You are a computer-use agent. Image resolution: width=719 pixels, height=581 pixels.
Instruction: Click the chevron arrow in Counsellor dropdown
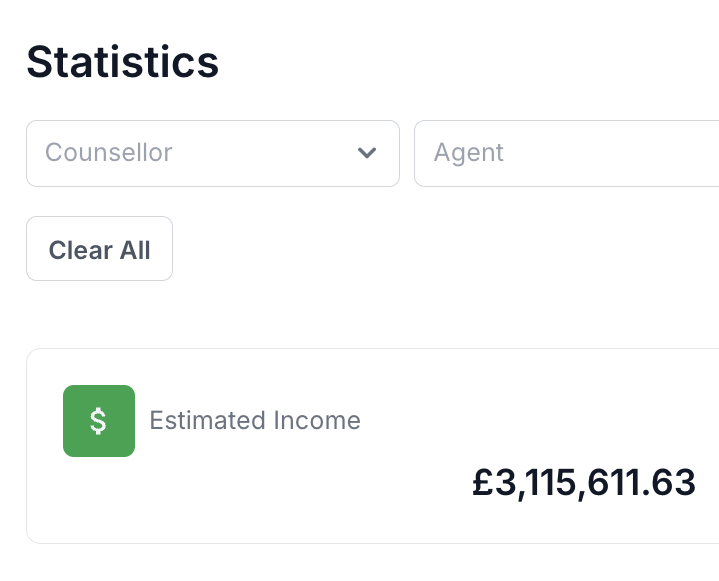[367, 153]
